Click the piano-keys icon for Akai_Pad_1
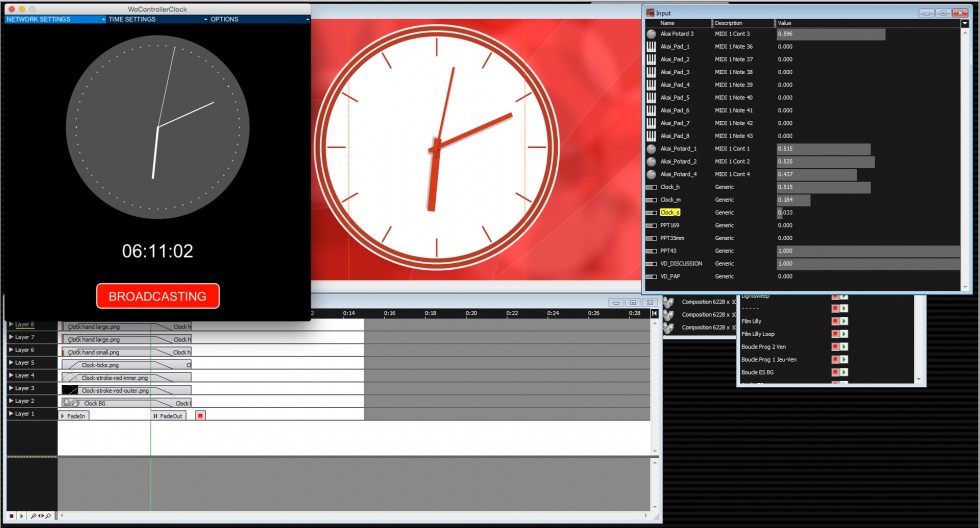980x528 pixels. [x=651, y=46]
